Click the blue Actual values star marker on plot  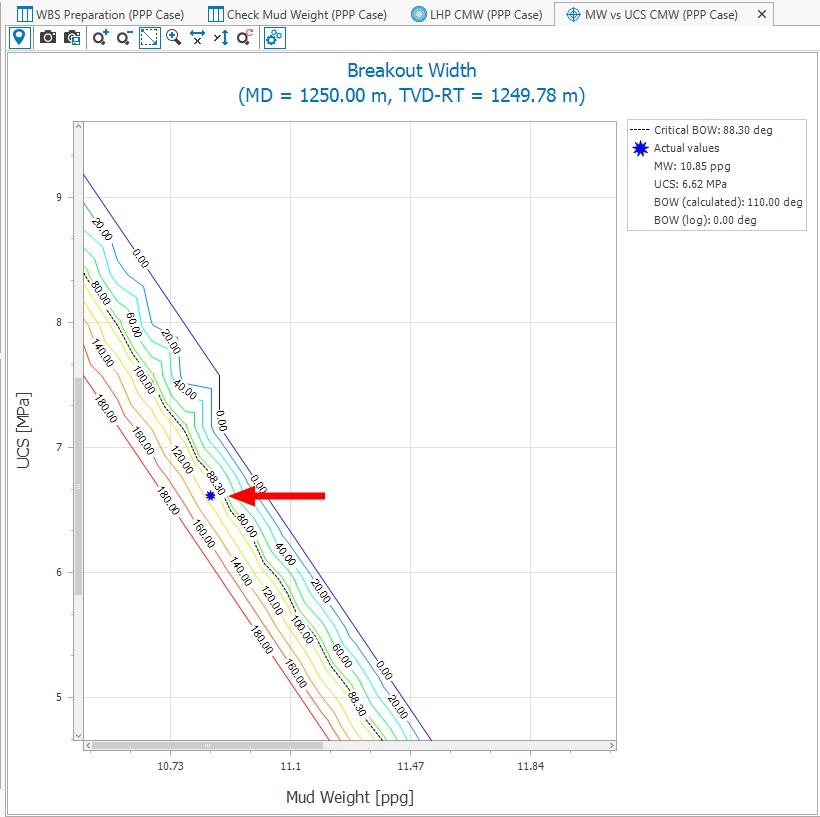210,496
